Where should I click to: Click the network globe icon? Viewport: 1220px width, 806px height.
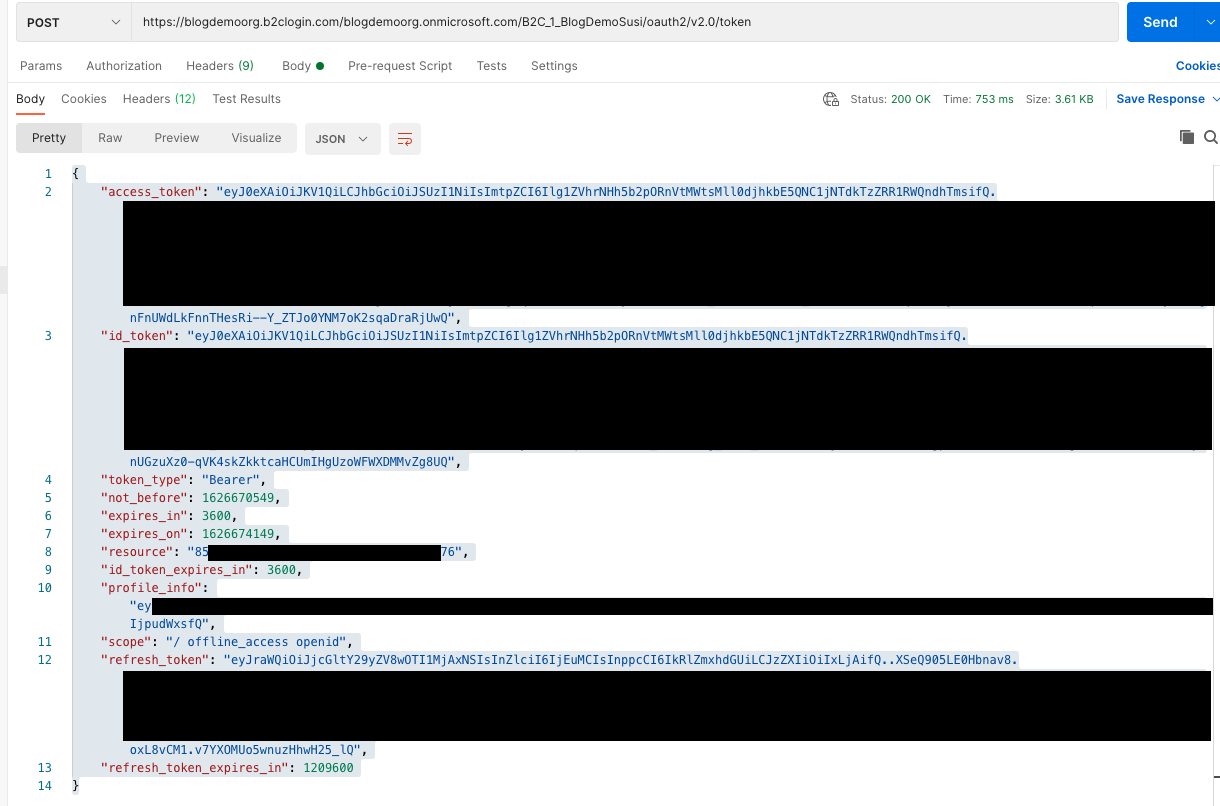tap(831, 99)
